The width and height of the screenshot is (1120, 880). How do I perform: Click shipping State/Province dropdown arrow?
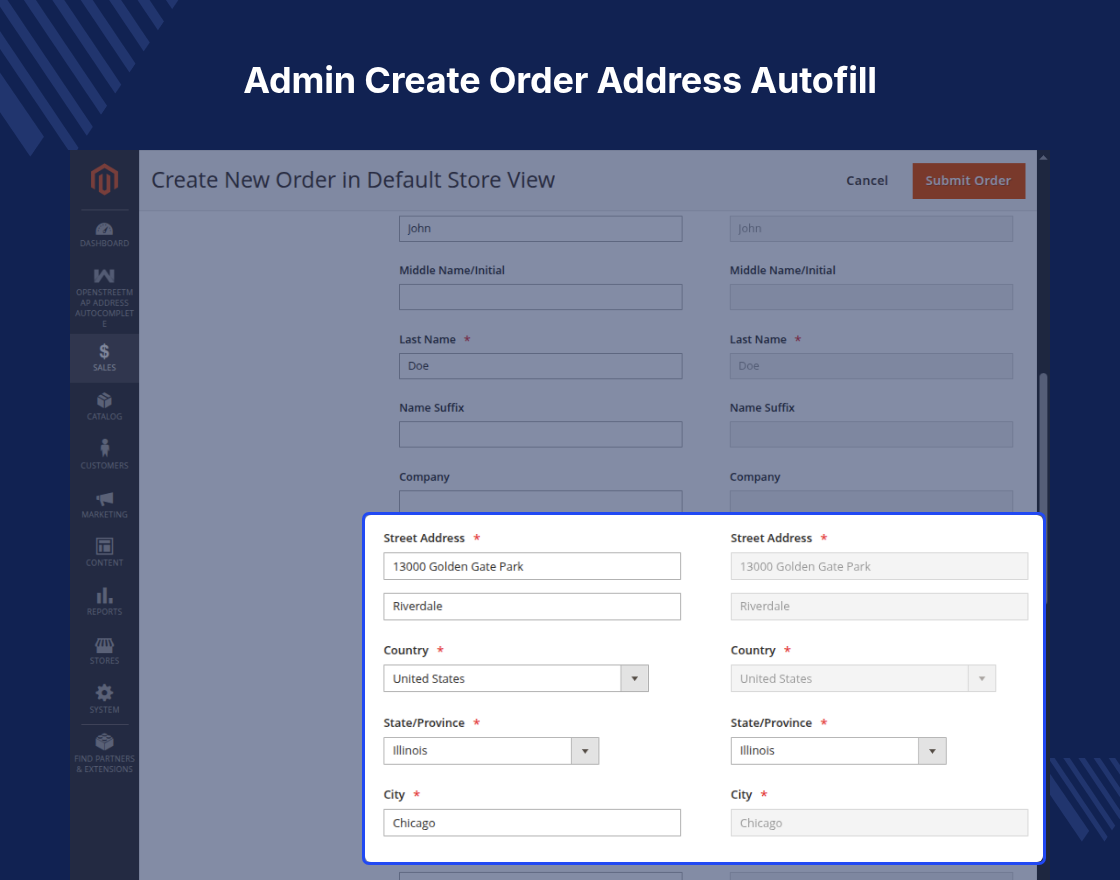tap(932, 751)
